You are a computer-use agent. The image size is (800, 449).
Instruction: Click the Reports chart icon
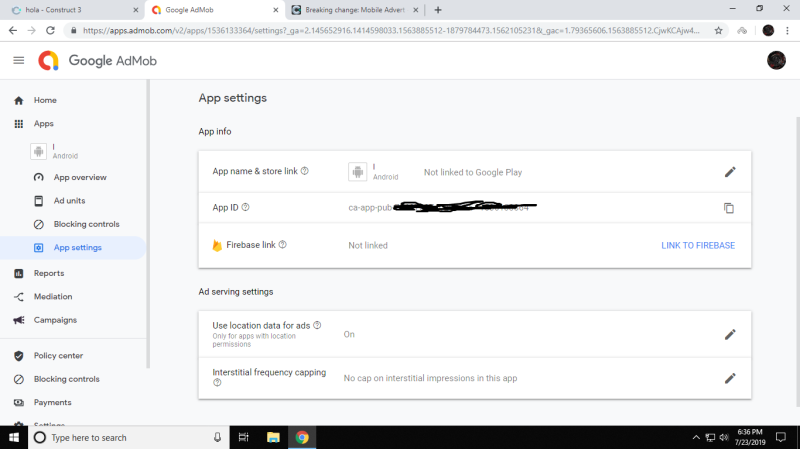pyautogui.click(x=19, y=273)
